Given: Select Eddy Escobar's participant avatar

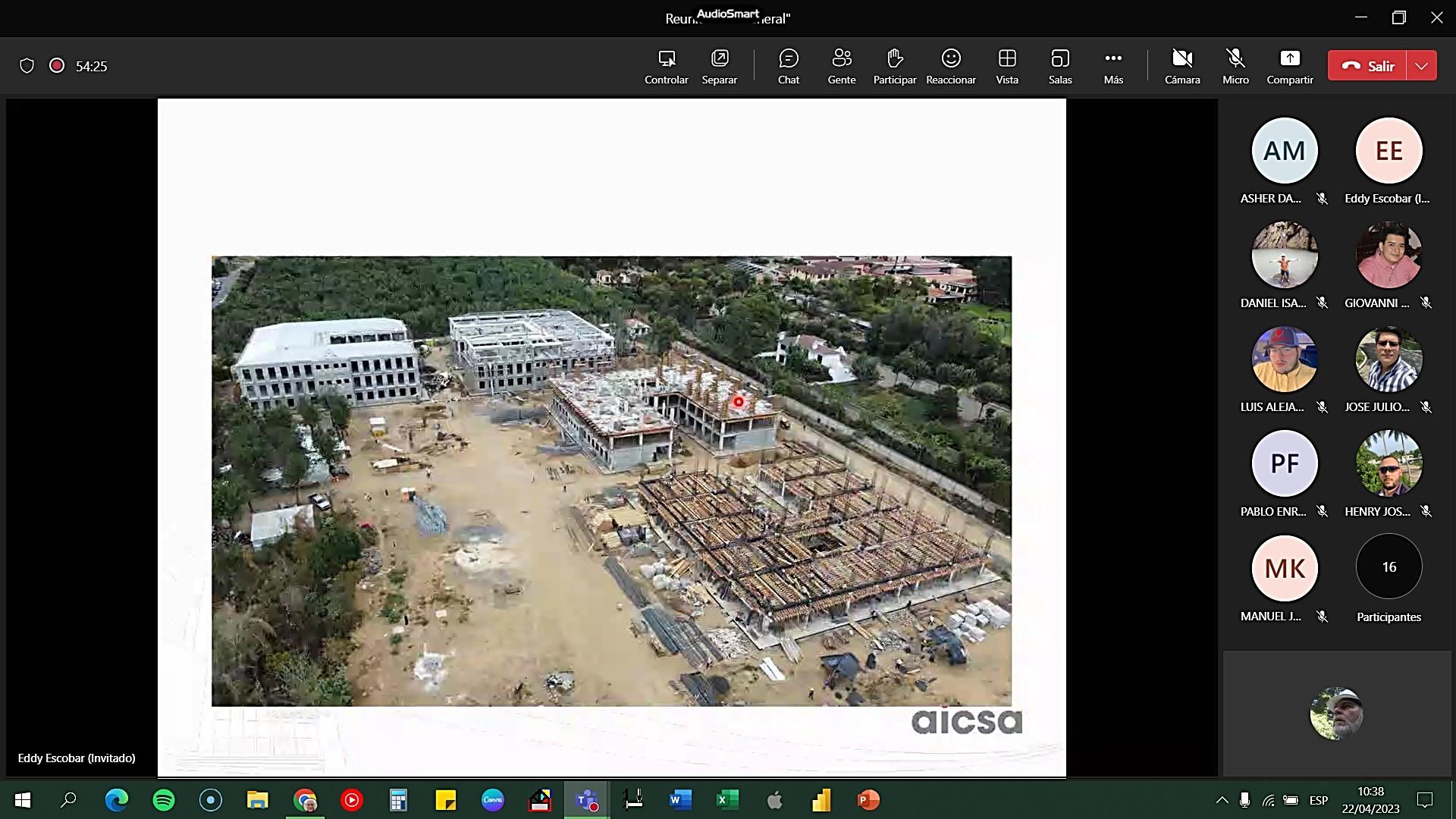Looking at the screenshot, I should pyautogui.click(x=1389, y=151).
